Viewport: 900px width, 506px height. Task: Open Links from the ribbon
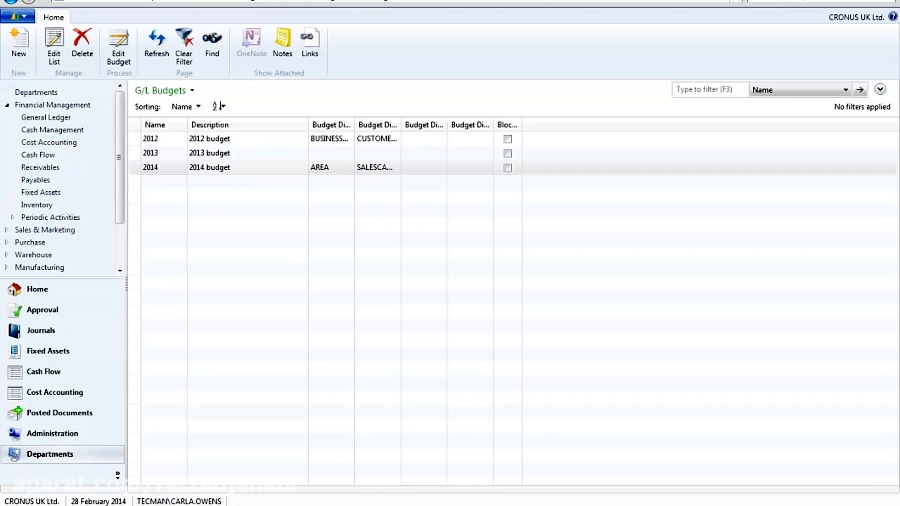coord(309,43)
